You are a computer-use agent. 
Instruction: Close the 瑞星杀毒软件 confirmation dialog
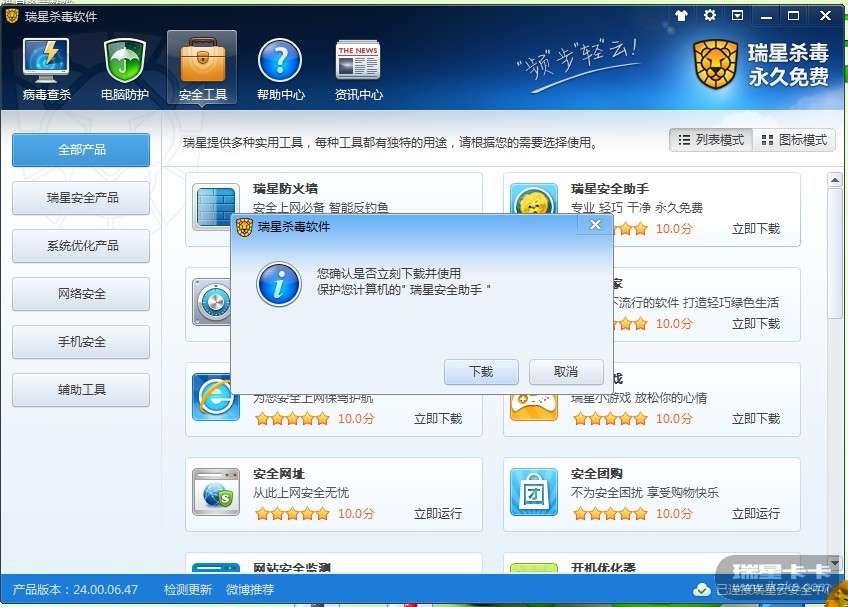(x=595, y=225)
